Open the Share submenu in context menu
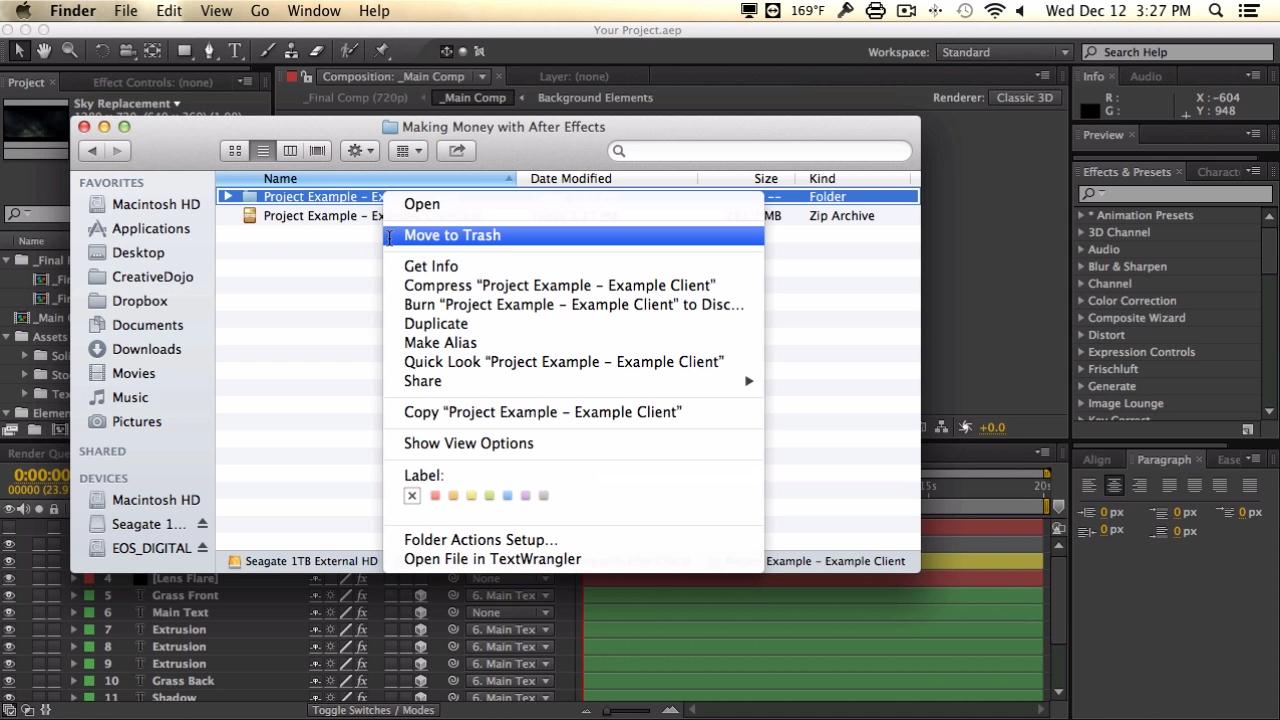1280x720 pixels. [x=574, y=380]
